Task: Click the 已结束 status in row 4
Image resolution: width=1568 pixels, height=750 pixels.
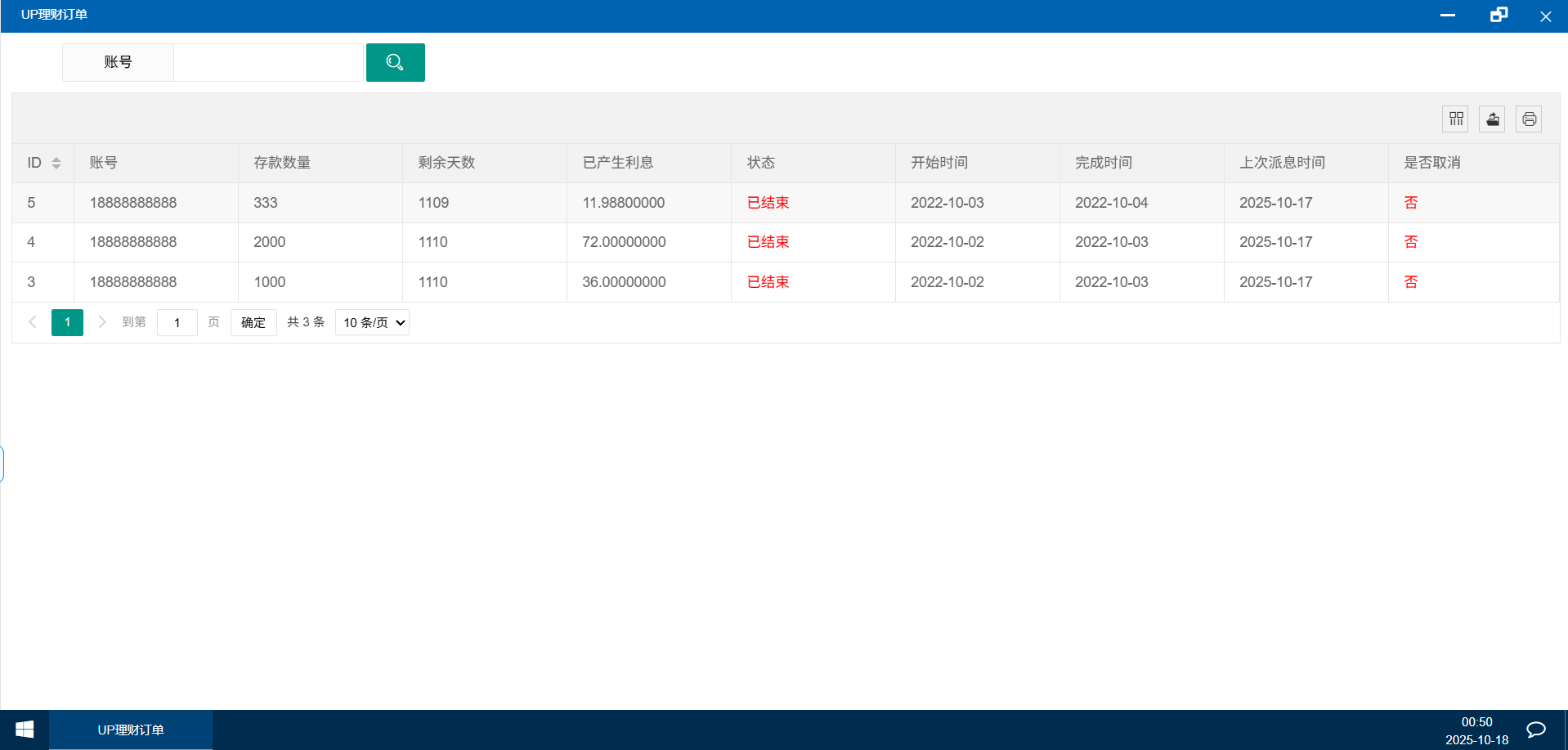Action: (x=768, y=242)
